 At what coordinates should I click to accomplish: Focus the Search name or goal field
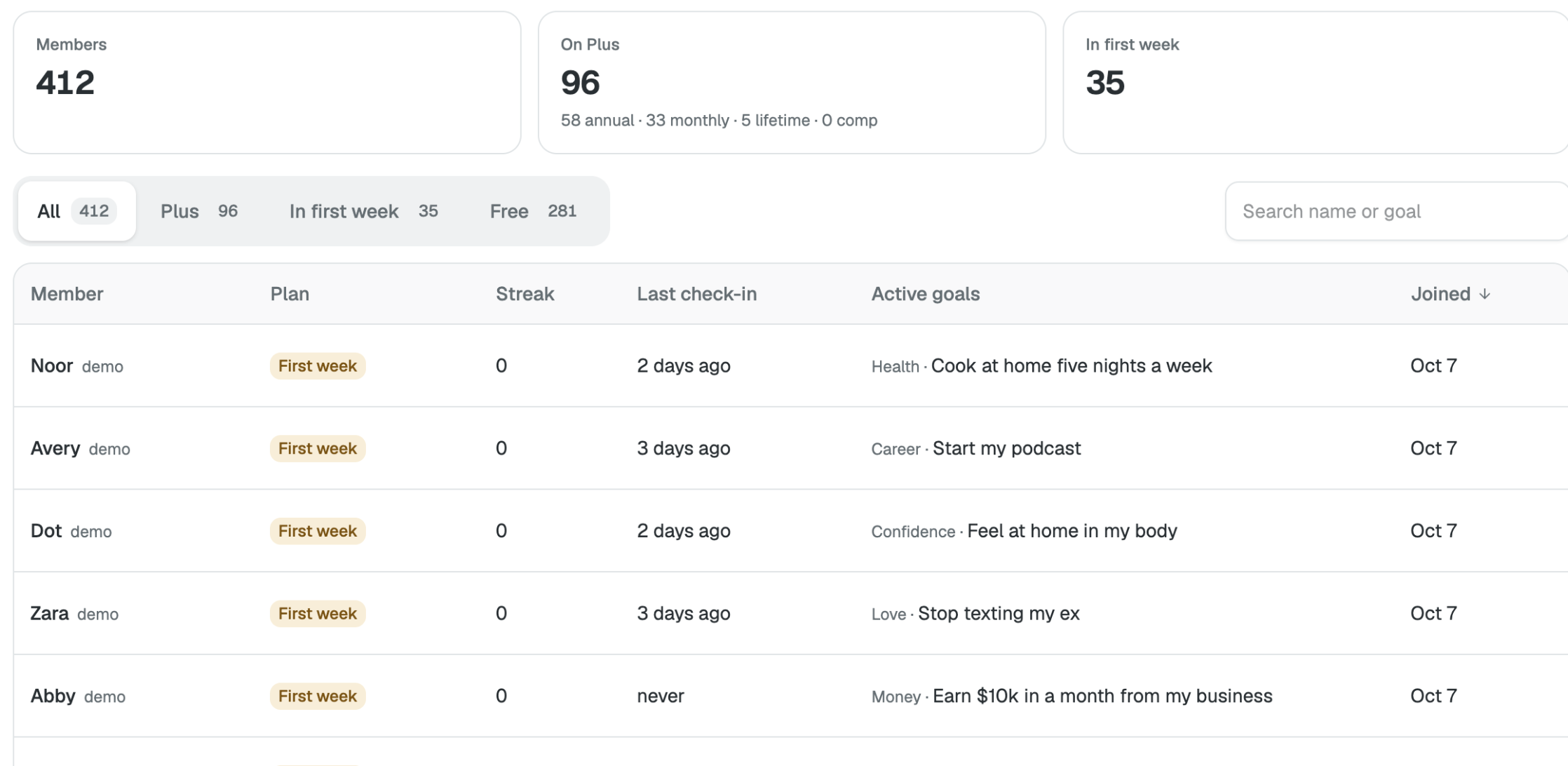pyautogui.click(x=1396, y=211)
